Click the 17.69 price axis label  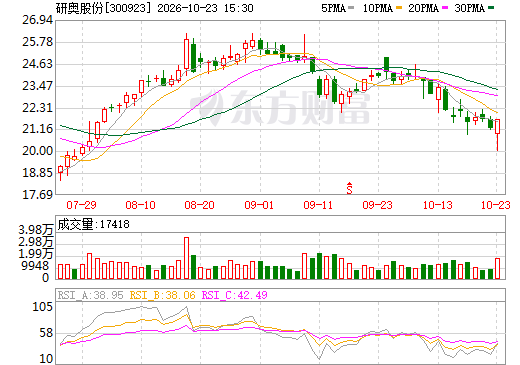click(x=38, y=194)
